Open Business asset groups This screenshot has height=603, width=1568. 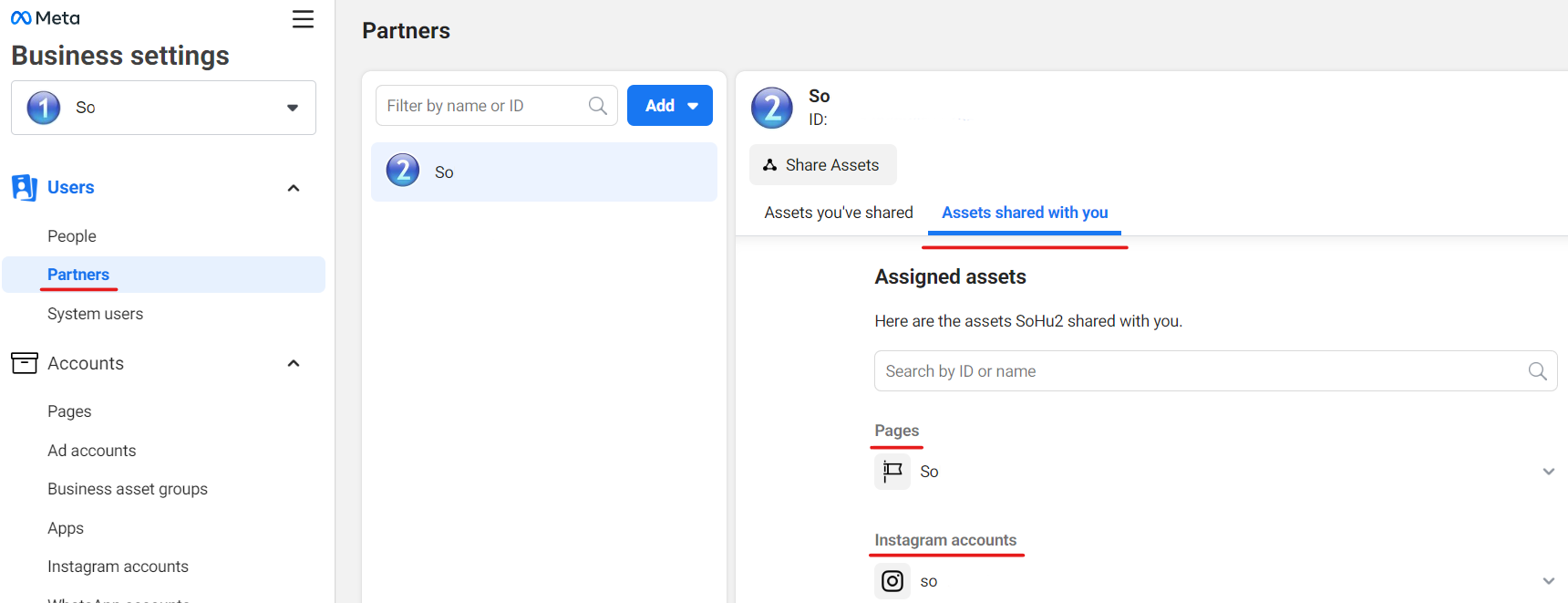coord(128,489)
